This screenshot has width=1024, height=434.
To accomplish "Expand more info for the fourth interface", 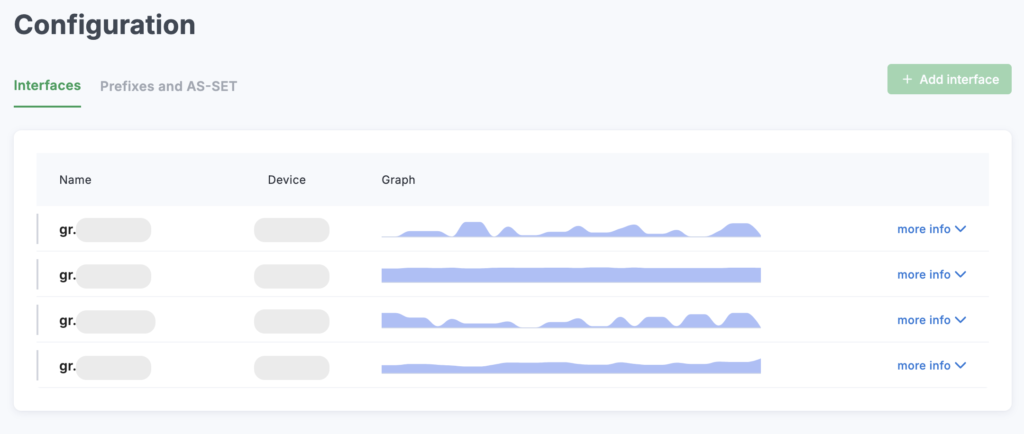I will (x=931, y=366).
